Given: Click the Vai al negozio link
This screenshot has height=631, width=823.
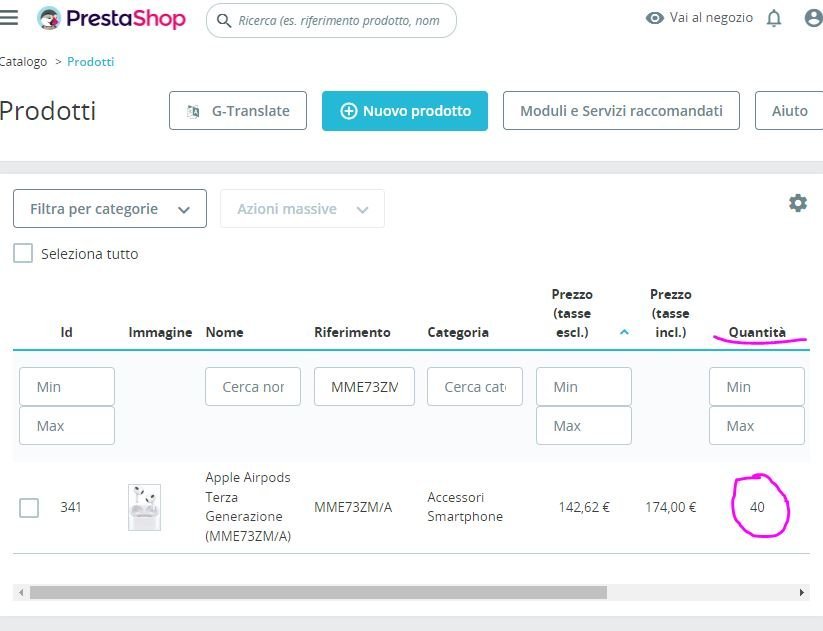Looking at the screenshot, I should coord(711,18).
